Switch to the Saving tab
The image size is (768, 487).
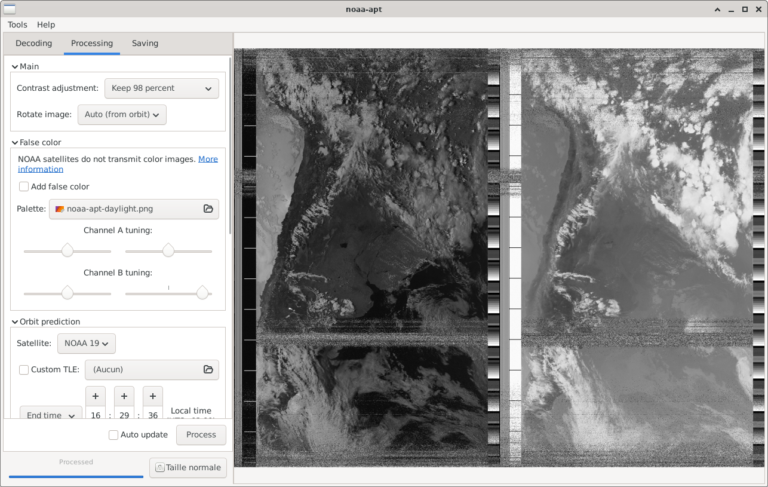[x=145, y=43]
